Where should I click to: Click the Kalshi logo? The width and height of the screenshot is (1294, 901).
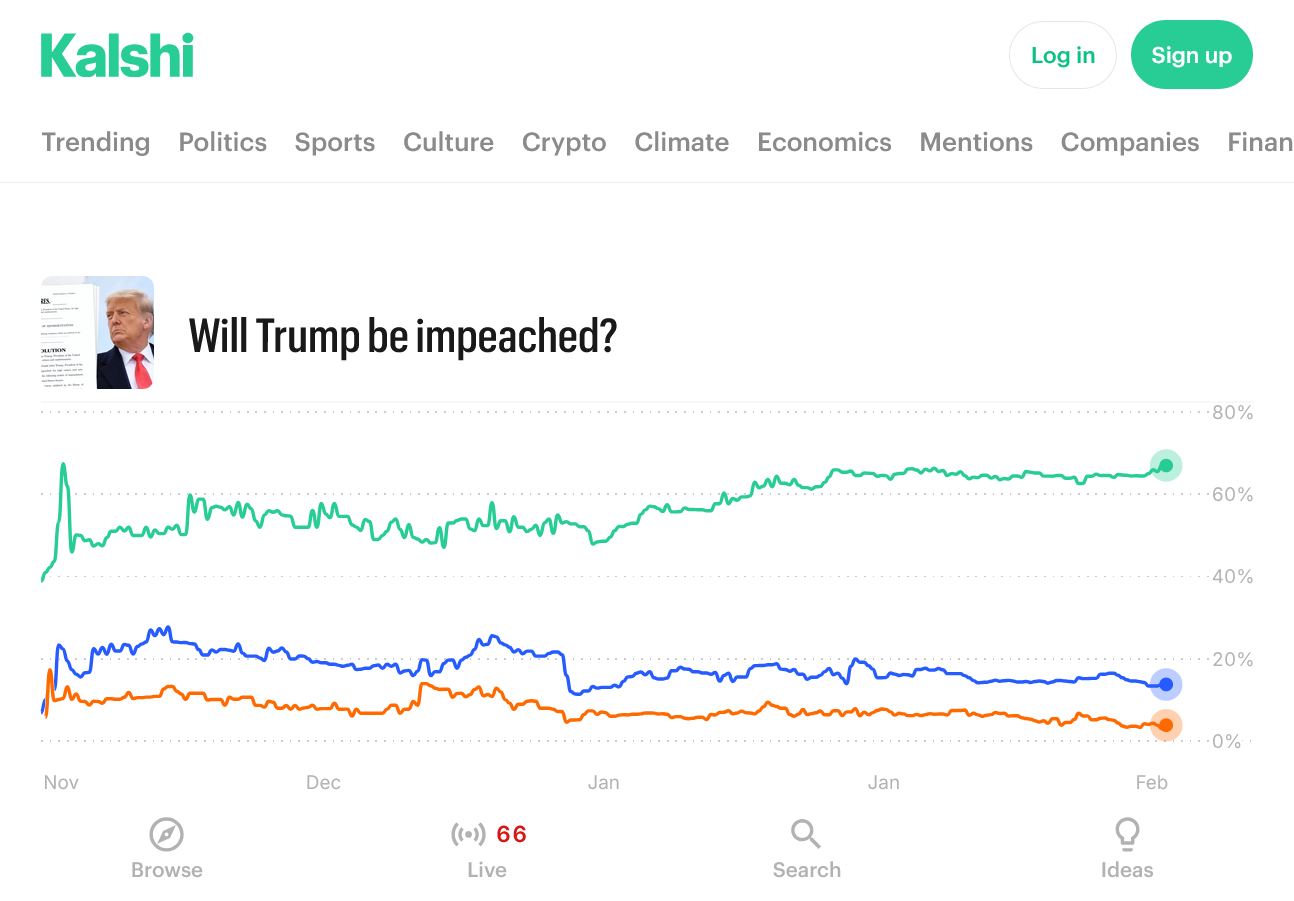[x=117, y=56]
